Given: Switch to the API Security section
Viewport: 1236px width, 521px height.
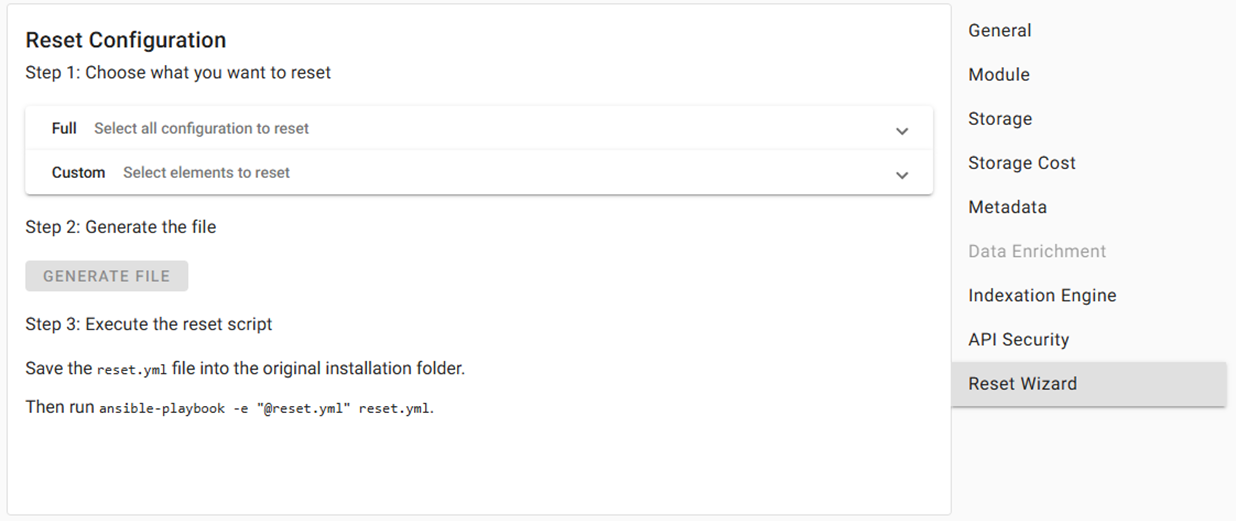Looking at the screenshot, I should (x=1018, y=339).
